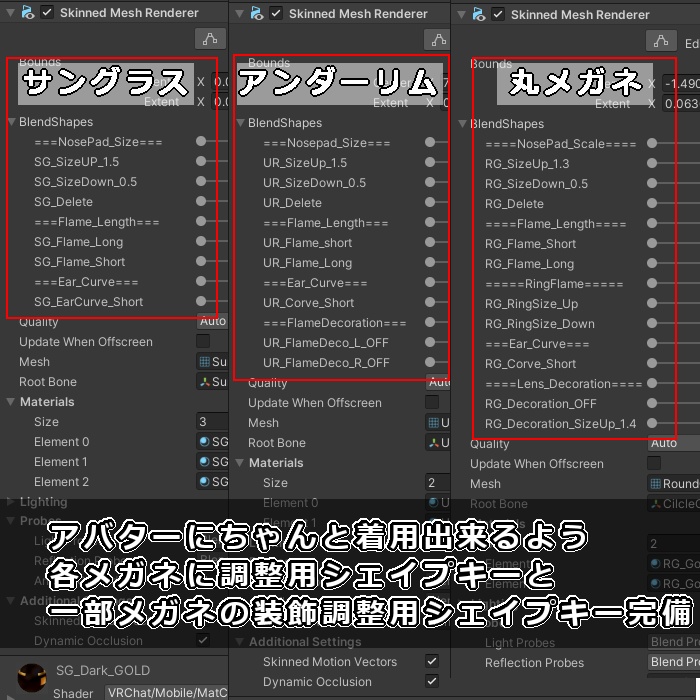This screenshot has height=700, width=700.
Task: Click SG_SizeUP_1.5 slider handle
Action: point(201,161)
